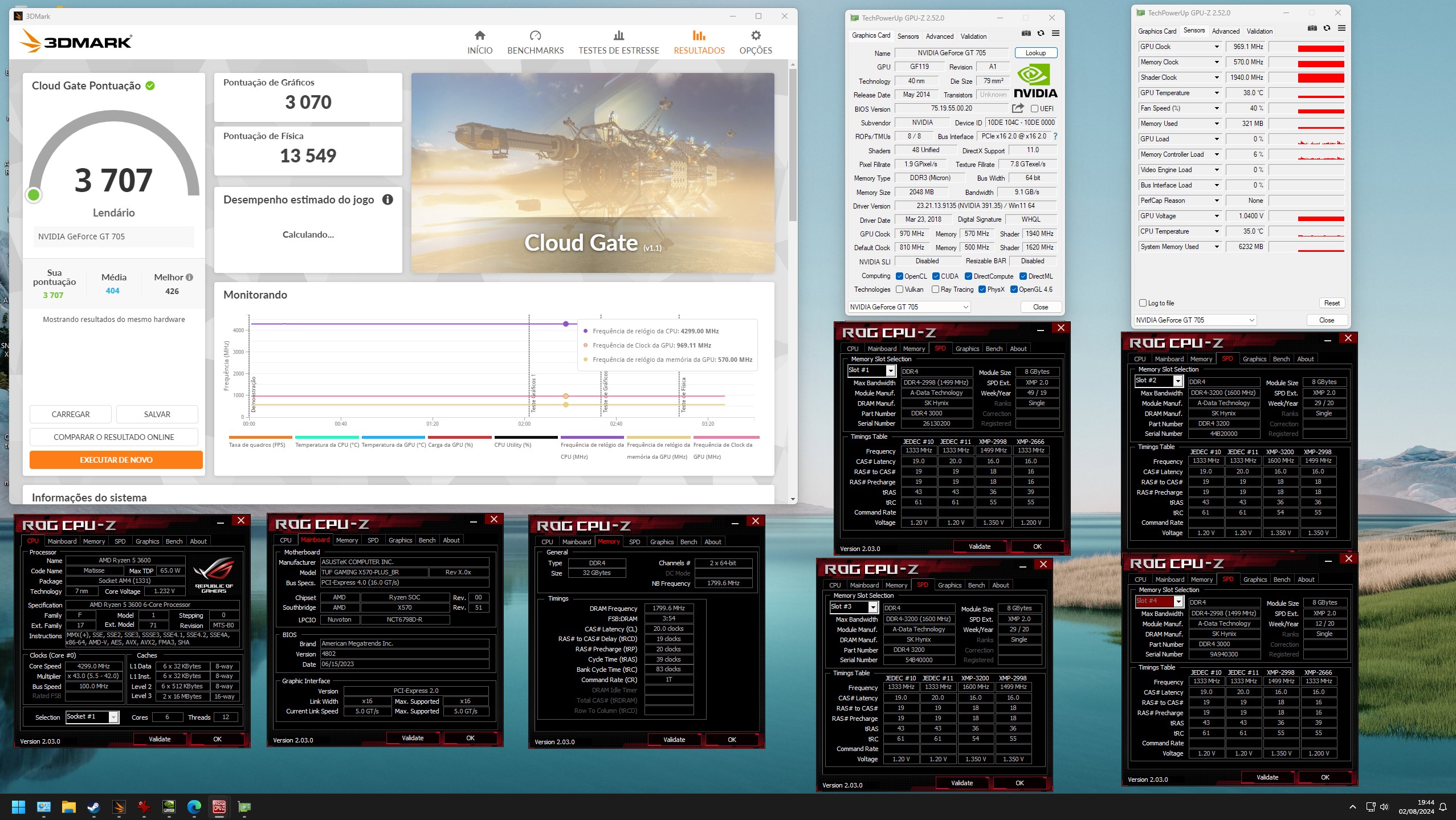This screenshot has height=820, width=1456.
Task: Toggle DirectCompute checkbox in GPU-Z
Action: [x=968, y=276]
